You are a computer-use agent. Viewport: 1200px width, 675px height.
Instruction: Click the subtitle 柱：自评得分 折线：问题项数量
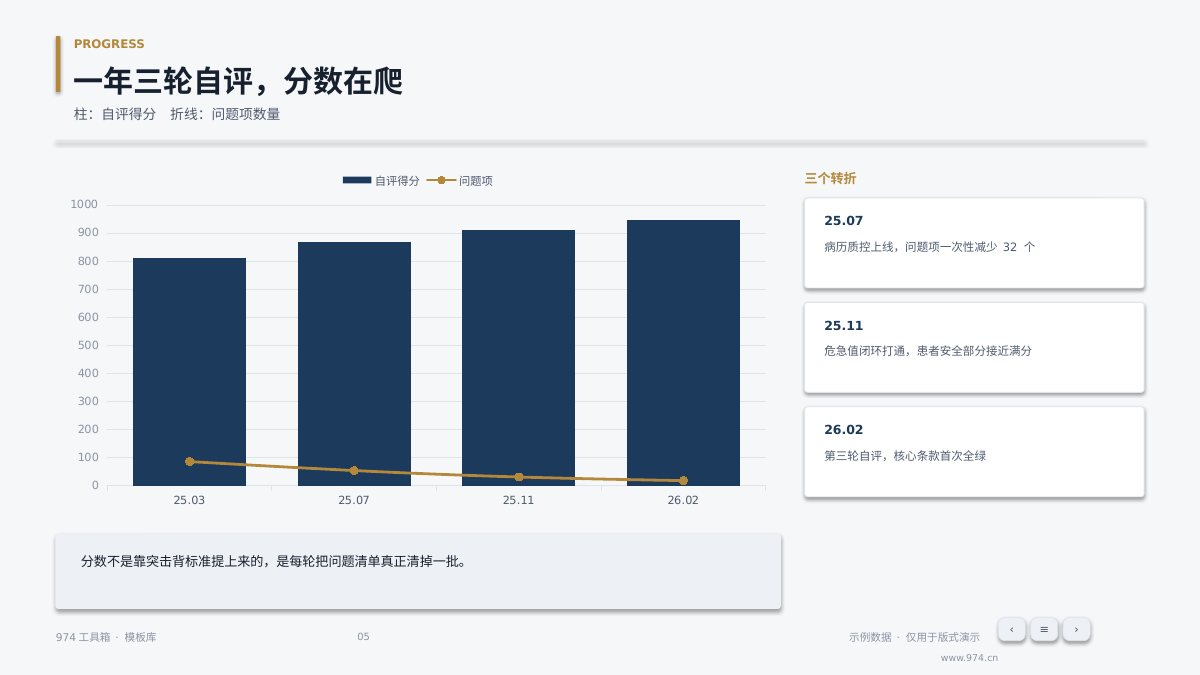(x=177, y=115)
